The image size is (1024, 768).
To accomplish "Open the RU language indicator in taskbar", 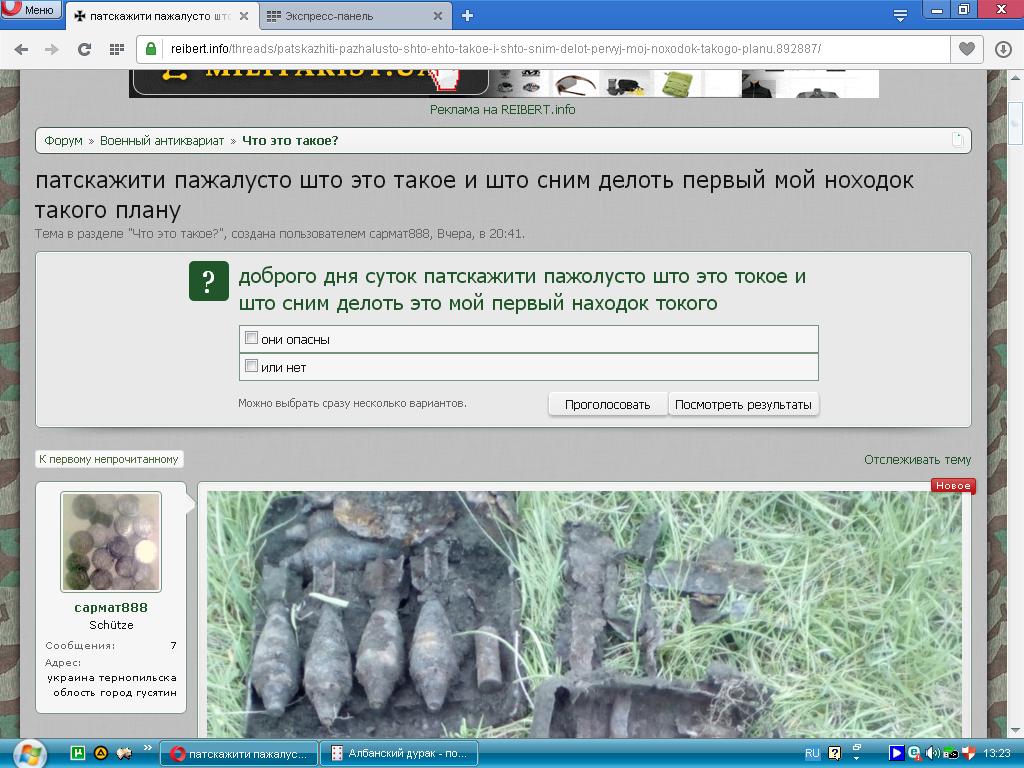I will [x=812, y=753].
